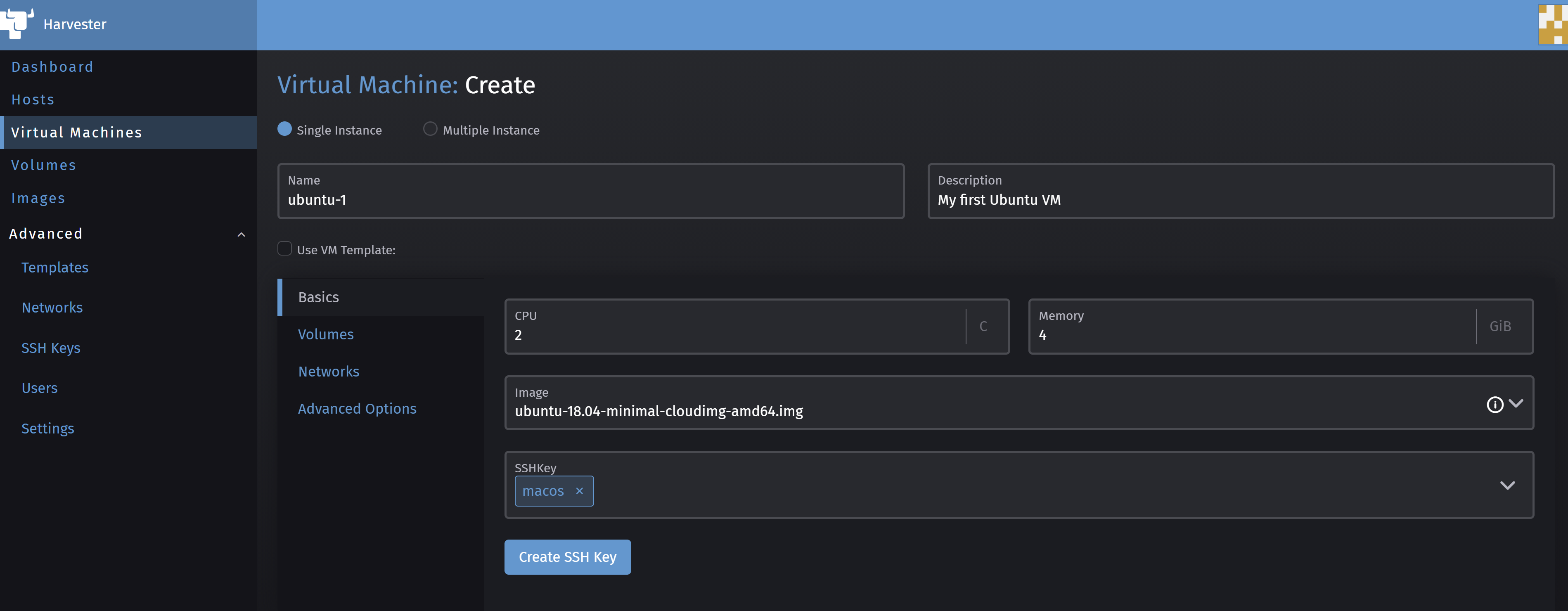Open SSH Keys page
1568x611 pixels.
51,348
